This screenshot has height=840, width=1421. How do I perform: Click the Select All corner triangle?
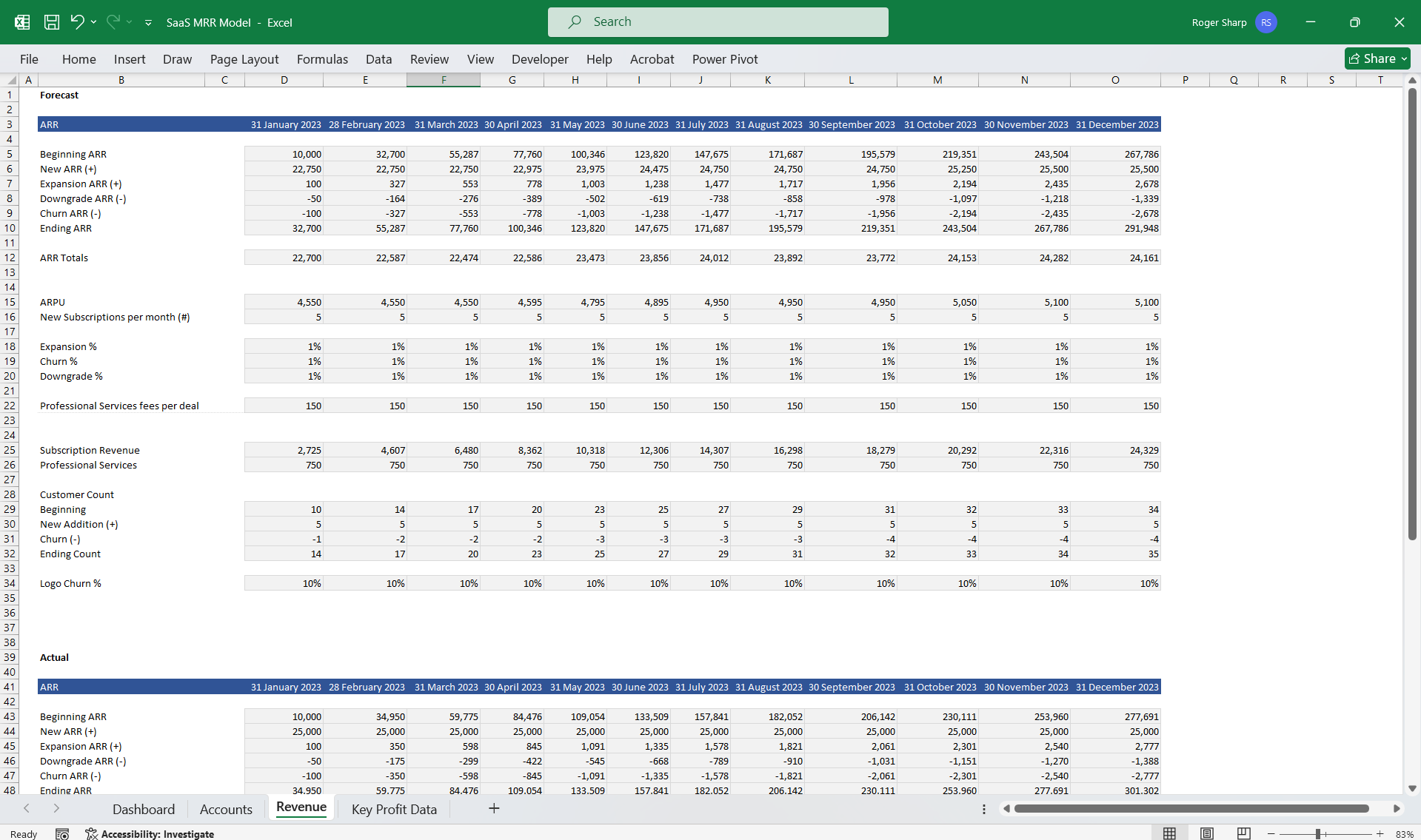pyautogui.click(x=11, y=80)
